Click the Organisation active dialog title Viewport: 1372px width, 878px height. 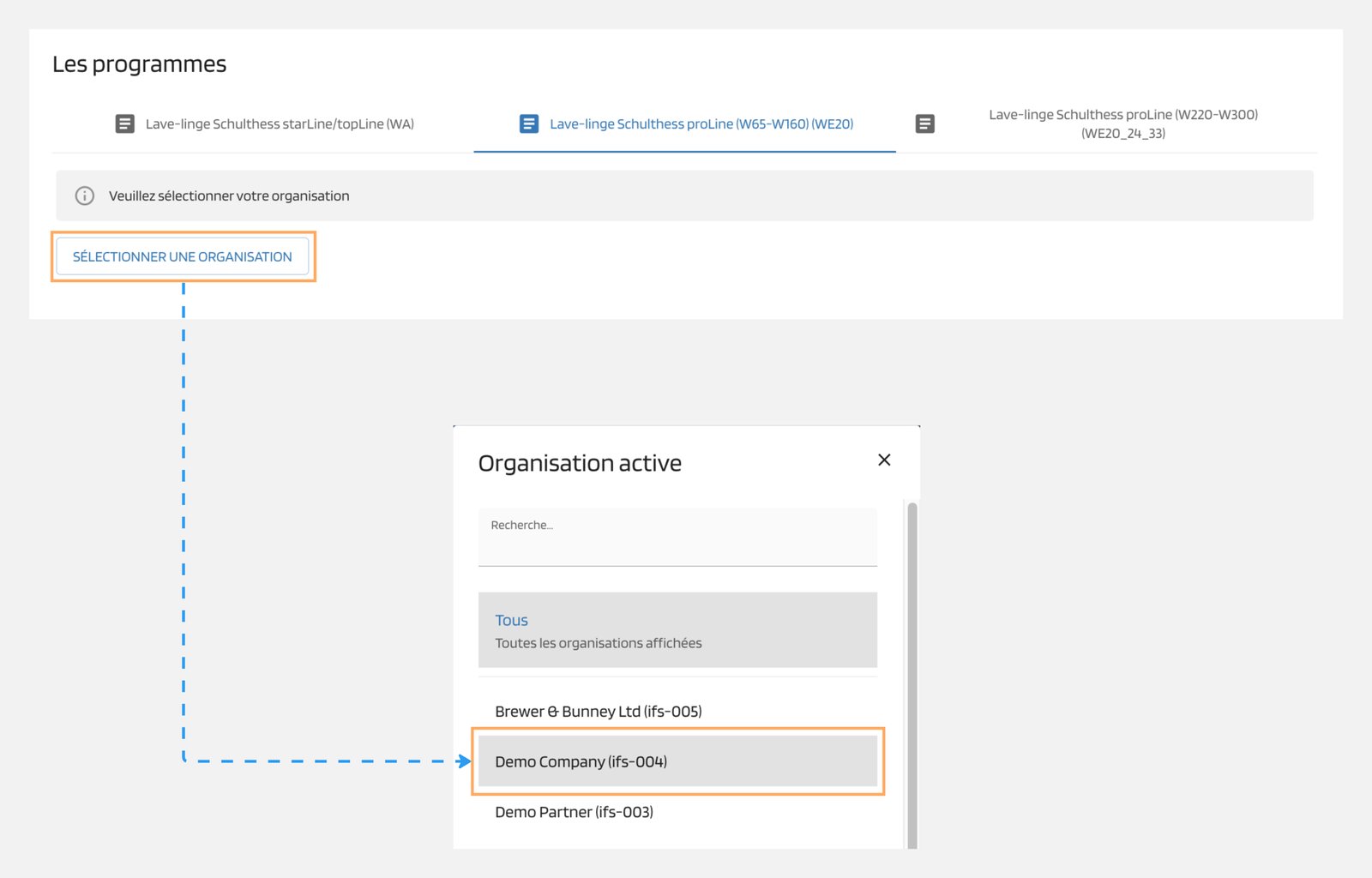coord(580,464)
